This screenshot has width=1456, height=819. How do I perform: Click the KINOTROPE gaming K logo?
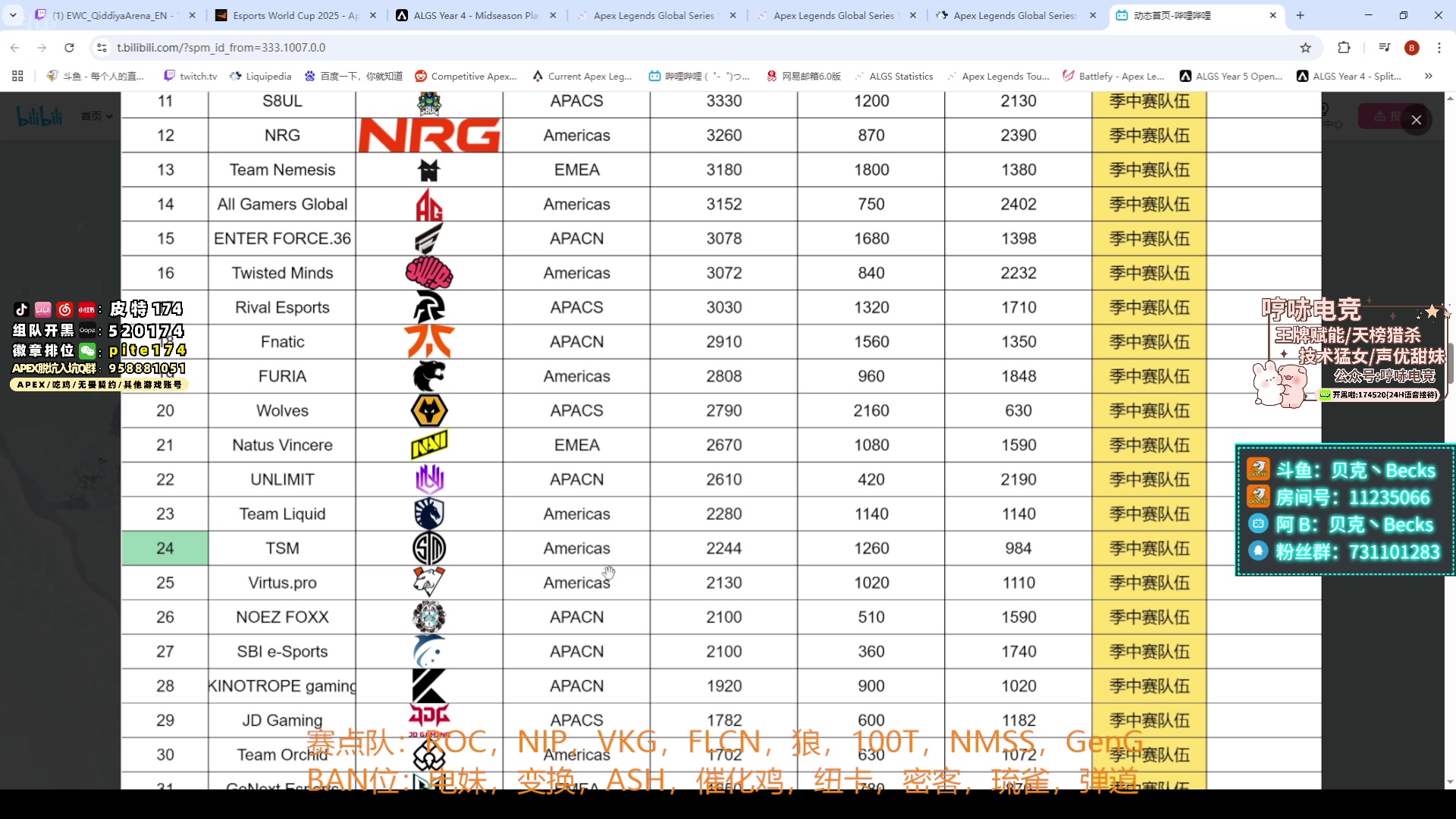[x=429, y=686]
